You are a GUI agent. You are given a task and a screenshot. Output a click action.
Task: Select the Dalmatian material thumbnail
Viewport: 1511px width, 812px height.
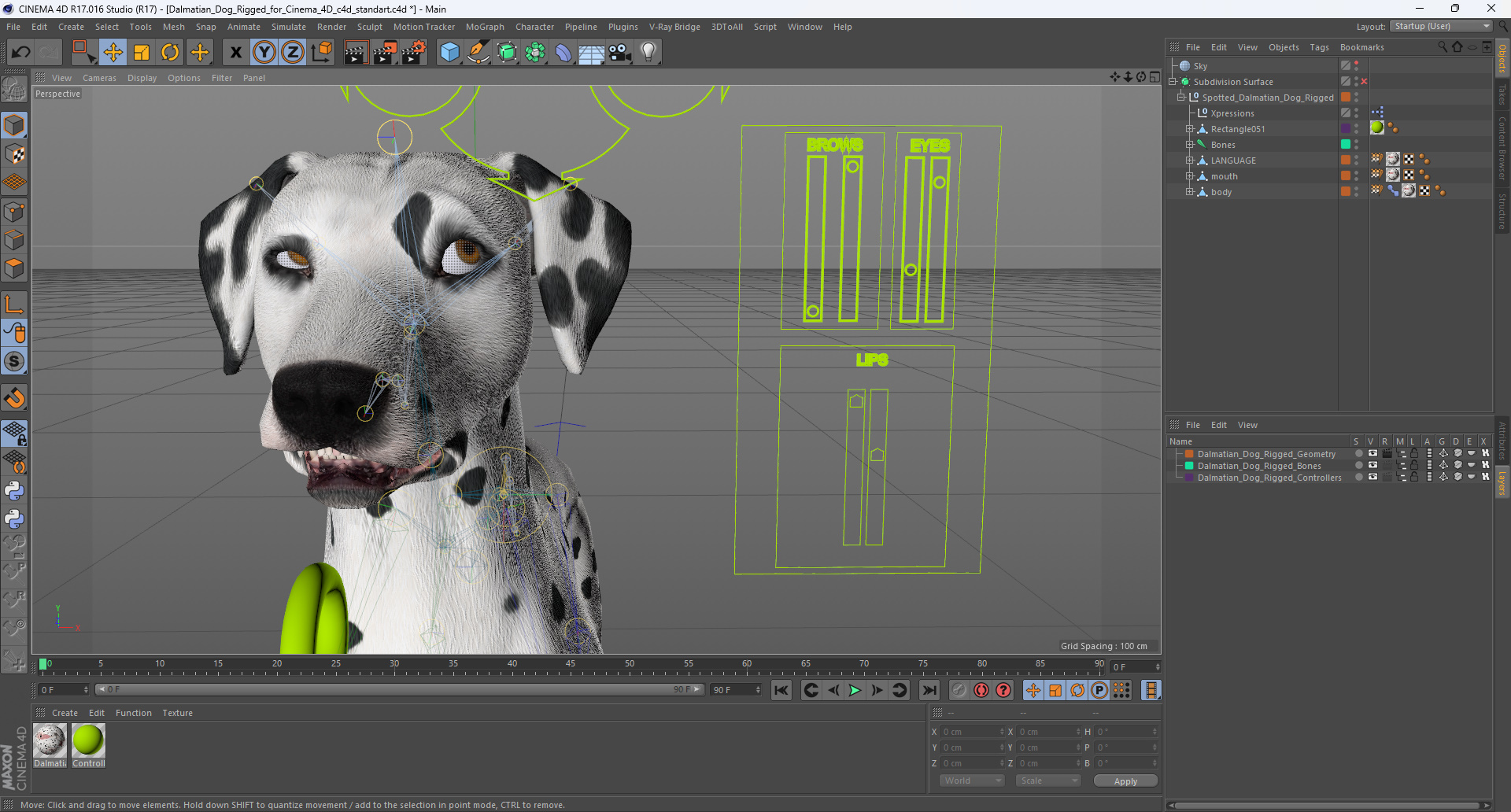[x=50, y=741]
